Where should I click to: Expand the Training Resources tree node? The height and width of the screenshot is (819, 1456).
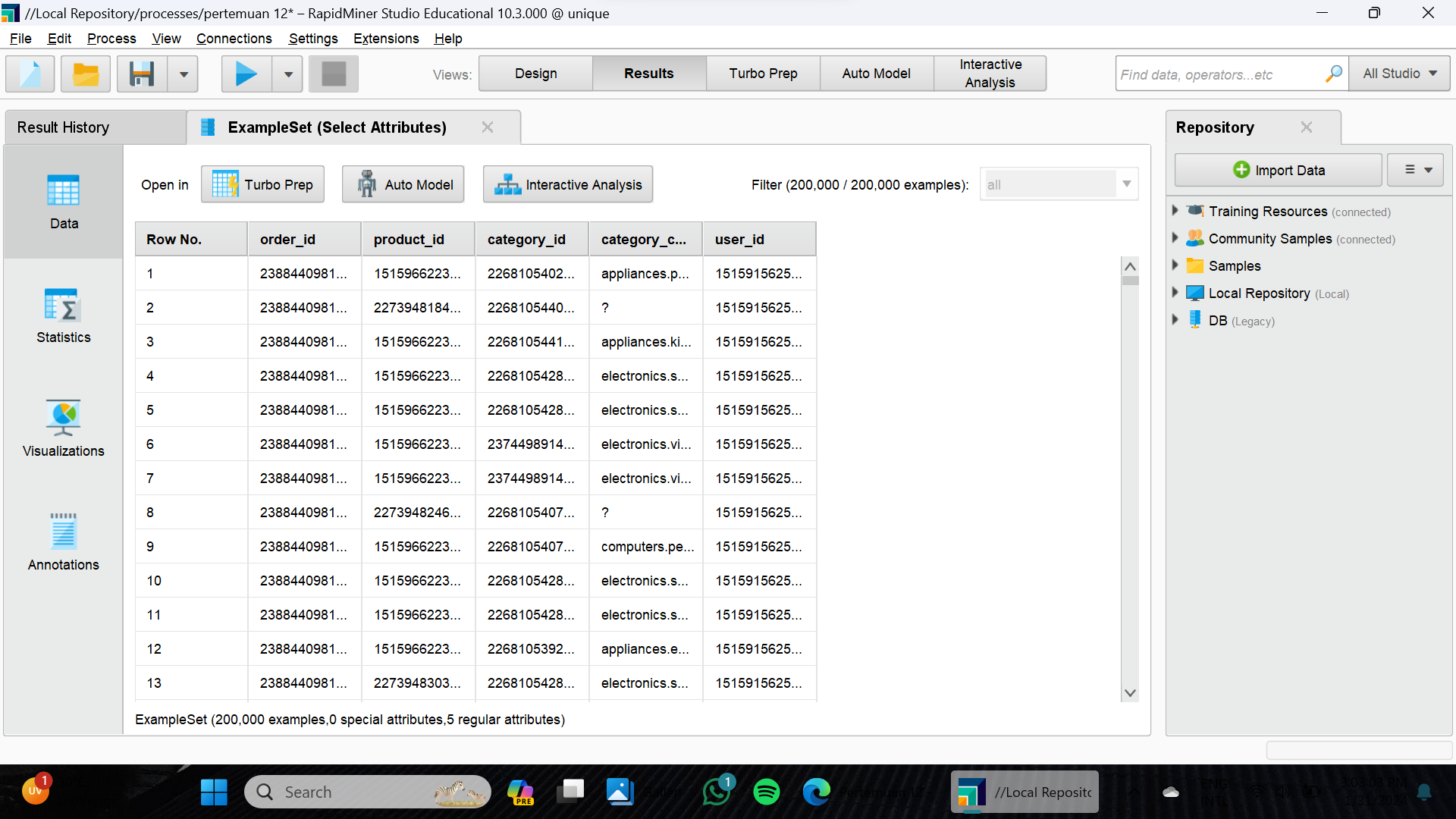[1175, 211]
